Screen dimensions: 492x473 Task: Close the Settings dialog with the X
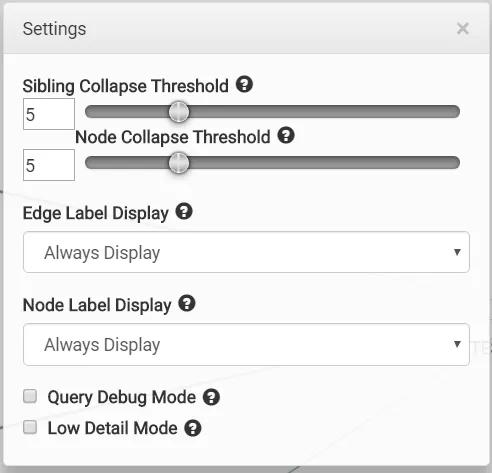tap(463, 29)
